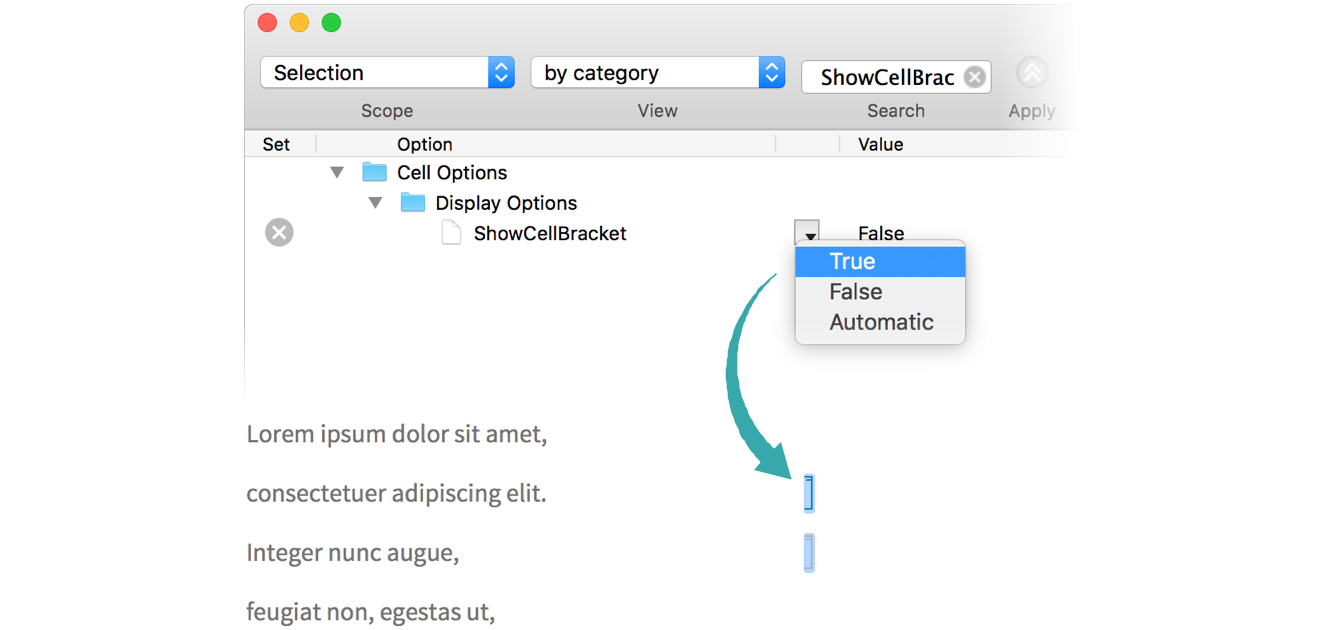Screen dimensions: 1340x630
Task: Choose Automatic from the value menu
Action: point(879,322)
